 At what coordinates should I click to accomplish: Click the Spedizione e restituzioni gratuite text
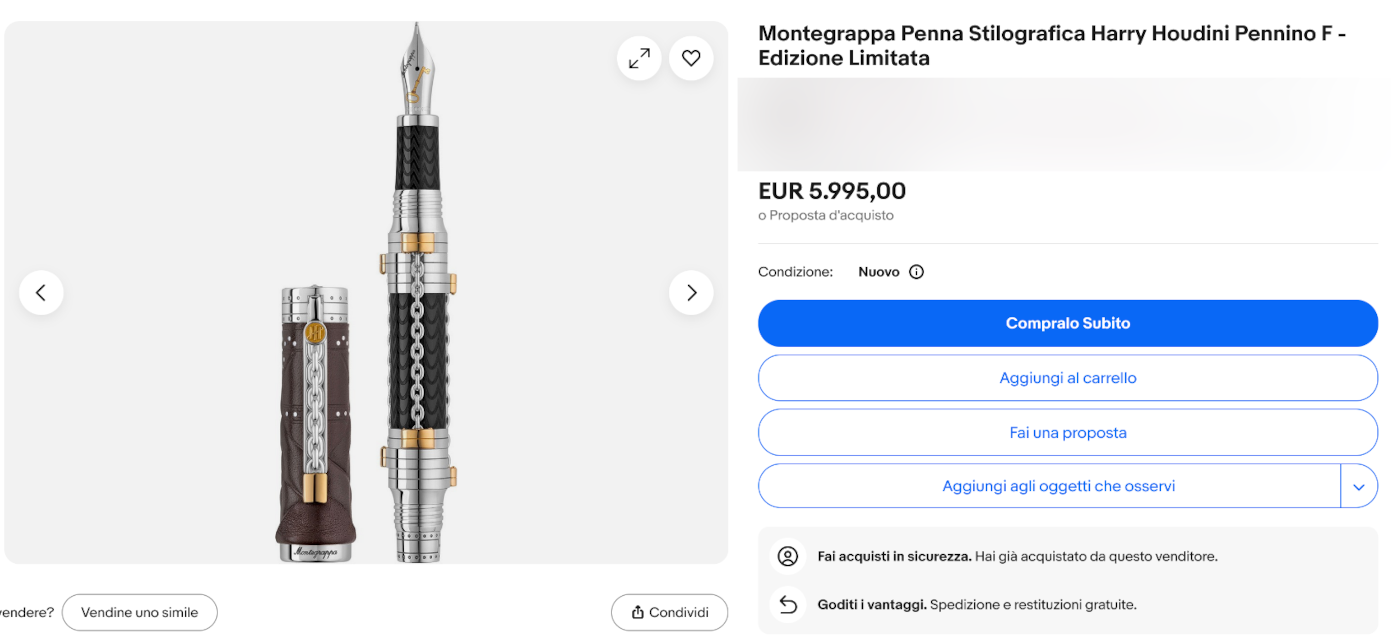pos(1033,605)
